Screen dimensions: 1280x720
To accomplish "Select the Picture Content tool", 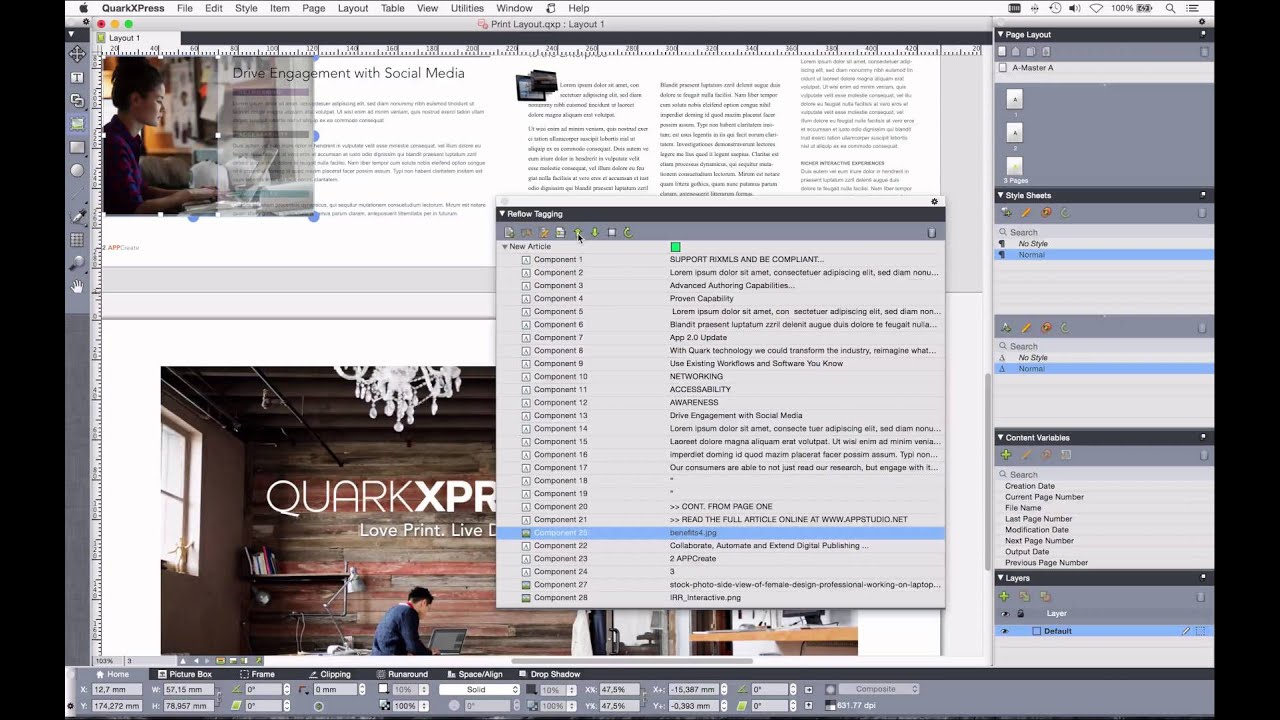I will pyautogui.click(x=77, y=124).
